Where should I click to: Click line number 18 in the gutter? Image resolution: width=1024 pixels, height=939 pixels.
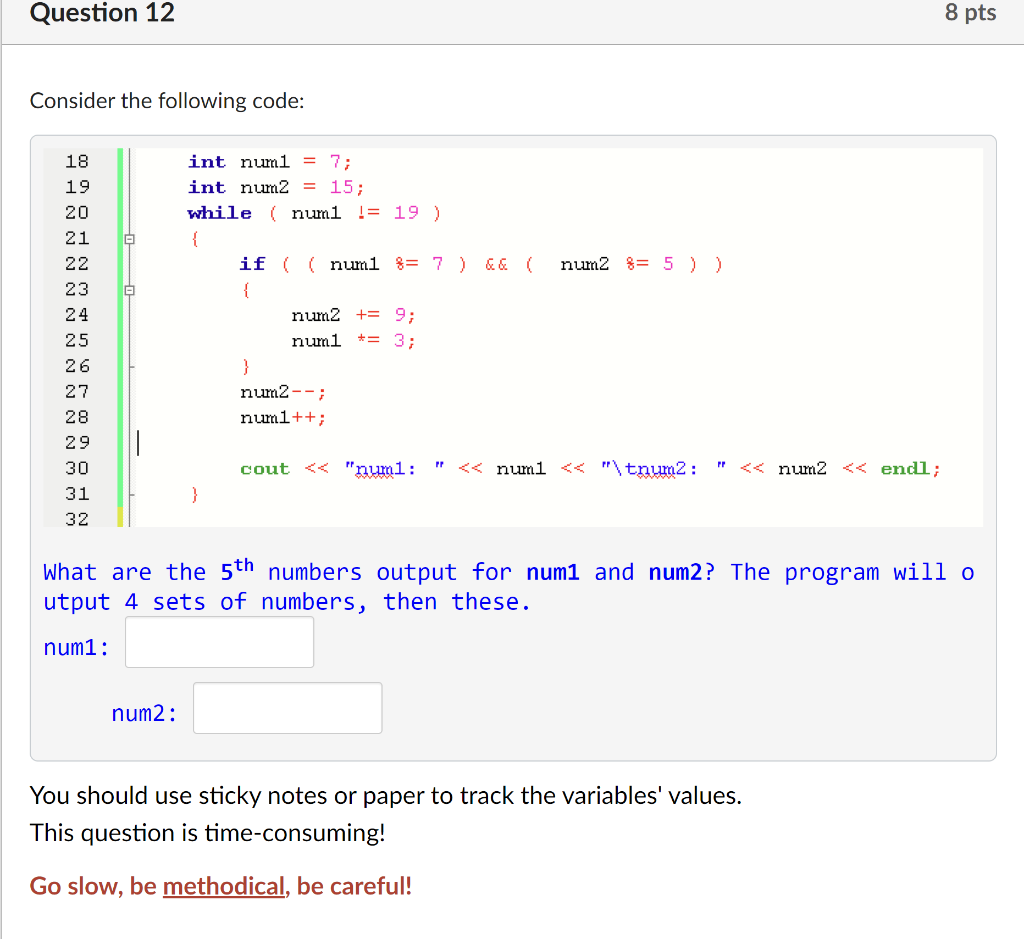pyautogui.click(x=78, y=161)
